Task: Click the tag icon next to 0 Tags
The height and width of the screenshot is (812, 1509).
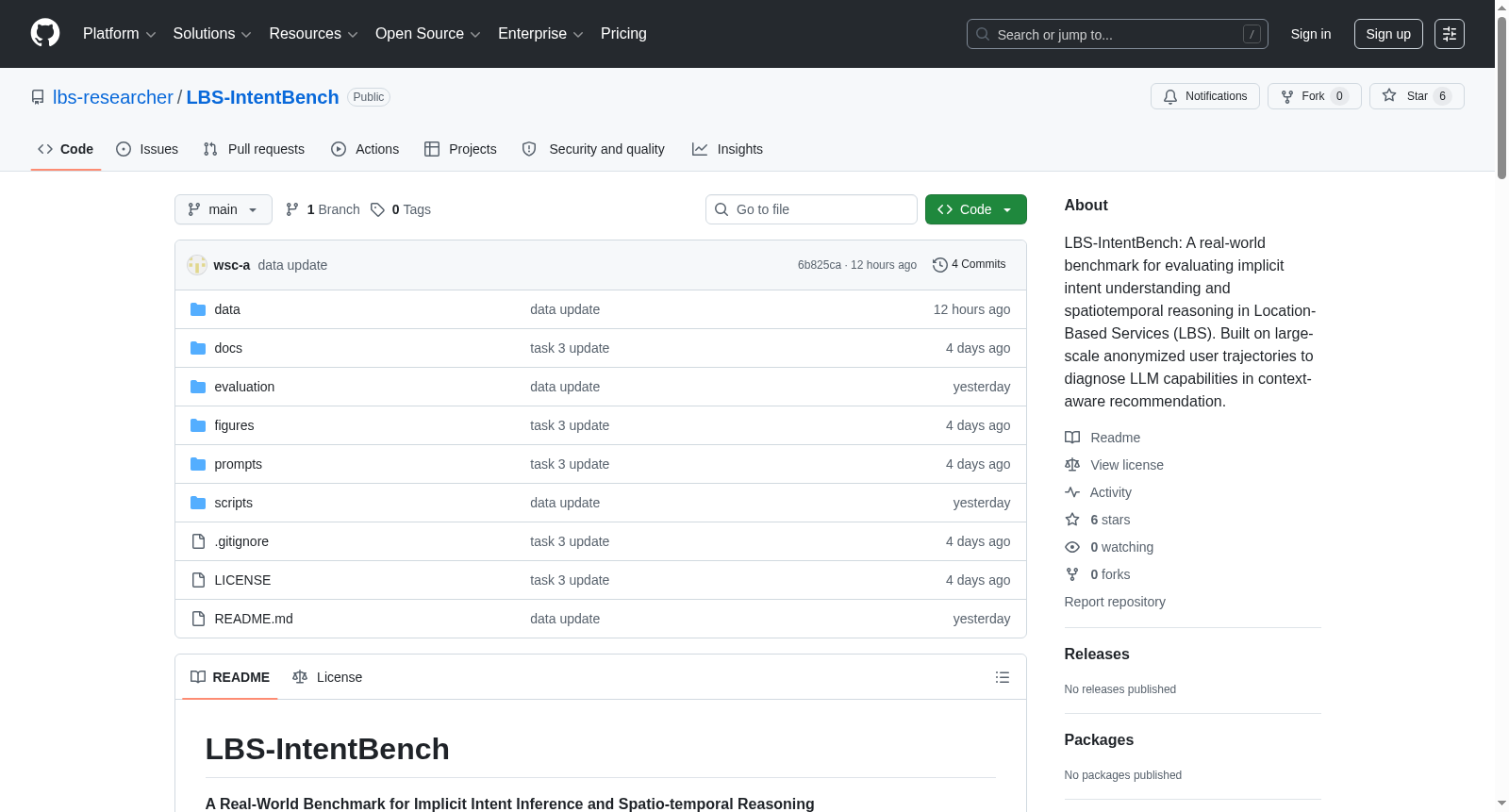Action: coord(377,209)
